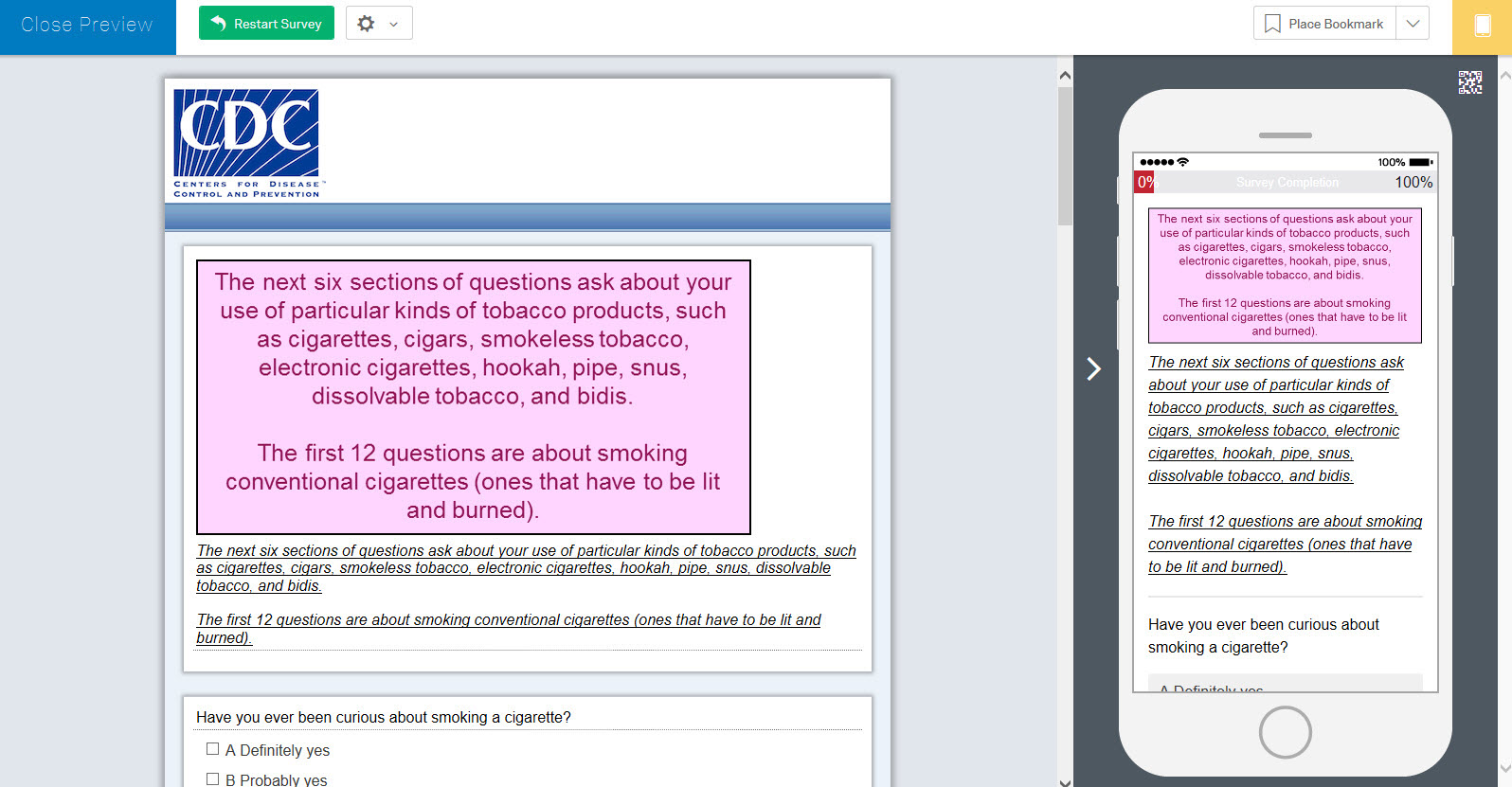
Task: Click 'Have you ever been curious' question text
Action: click(x=384, y=717)
